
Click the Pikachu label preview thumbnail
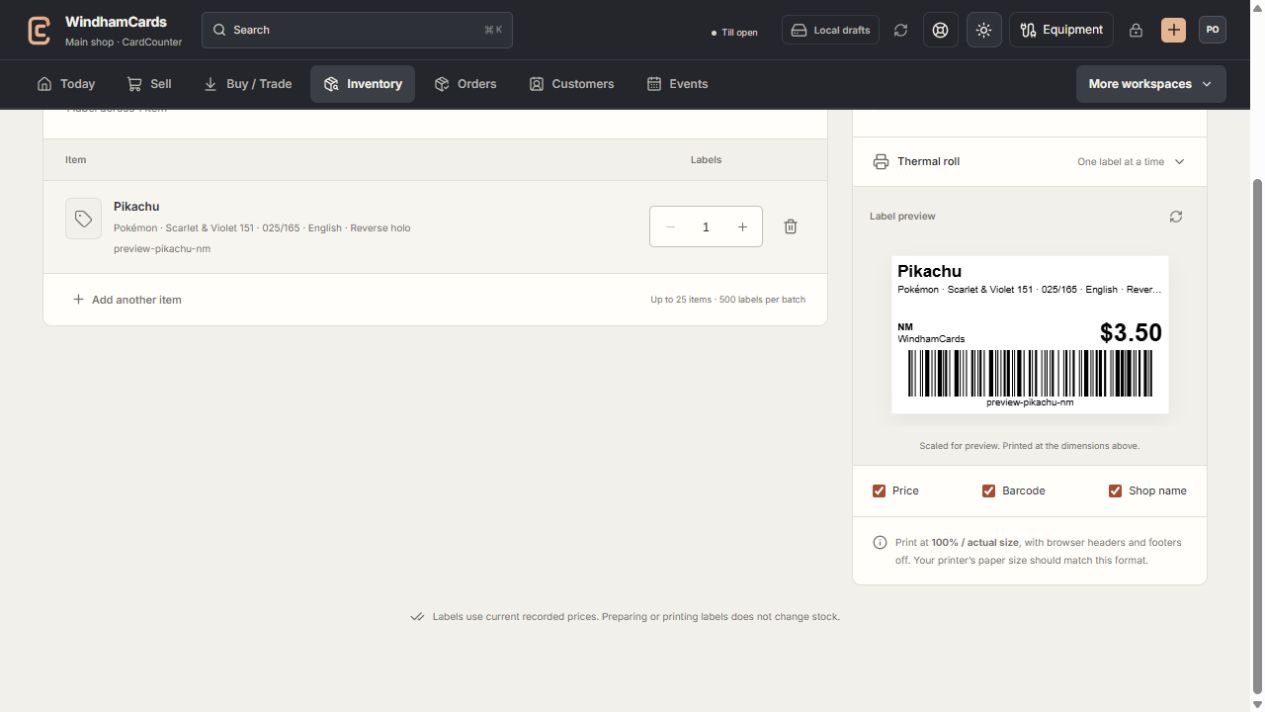(x=1030, y=334)
